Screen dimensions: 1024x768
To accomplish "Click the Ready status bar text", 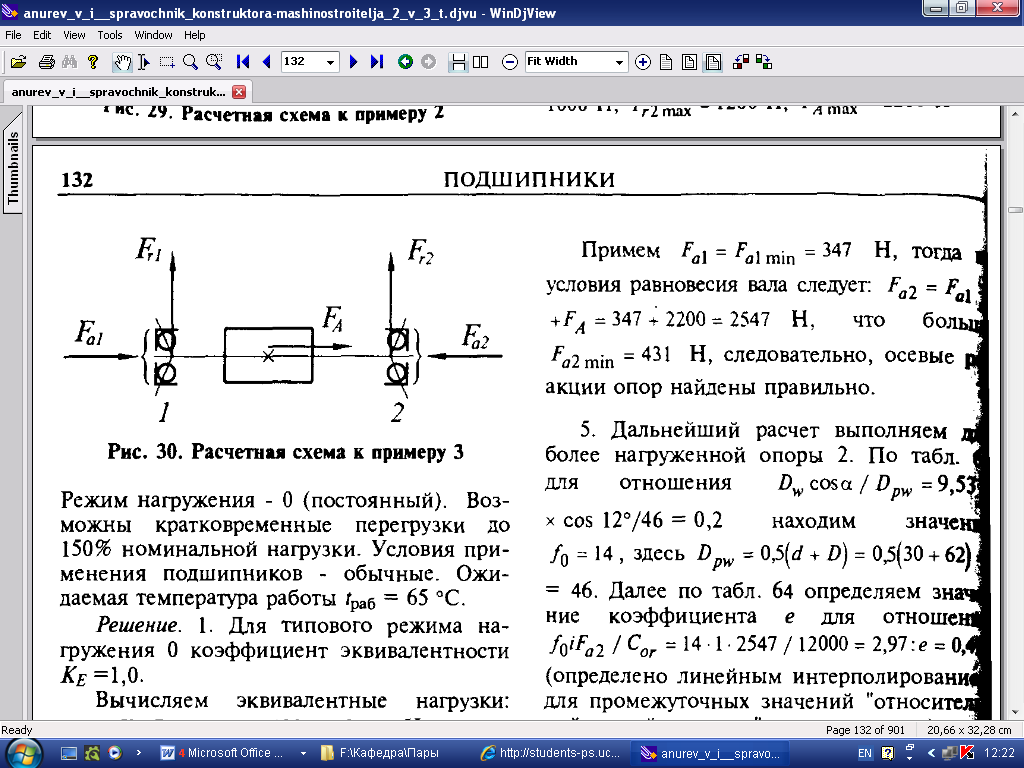I will (x=16, y=729).
